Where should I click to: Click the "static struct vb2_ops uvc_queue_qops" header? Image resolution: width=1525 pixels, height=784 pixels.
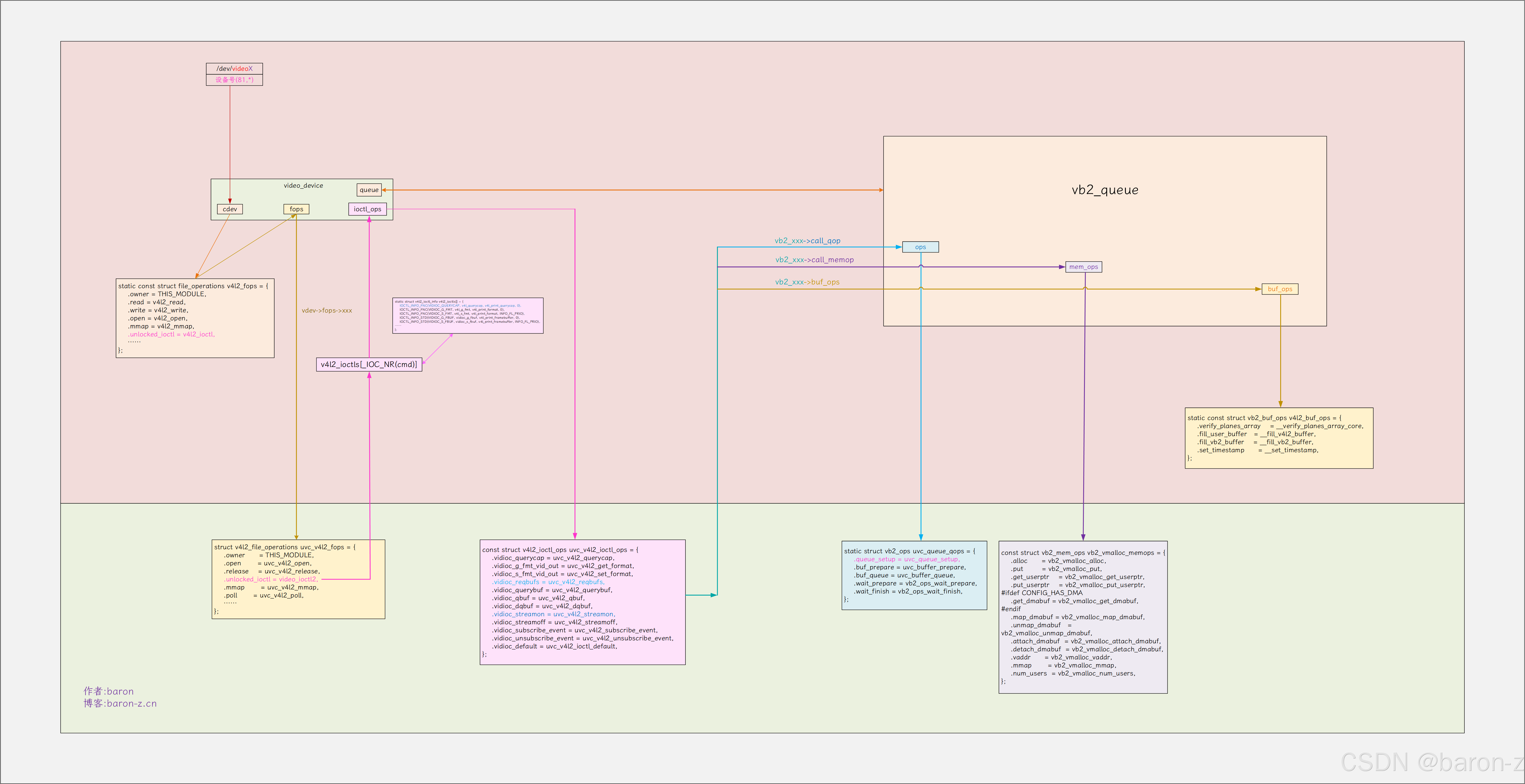(909, 551)
